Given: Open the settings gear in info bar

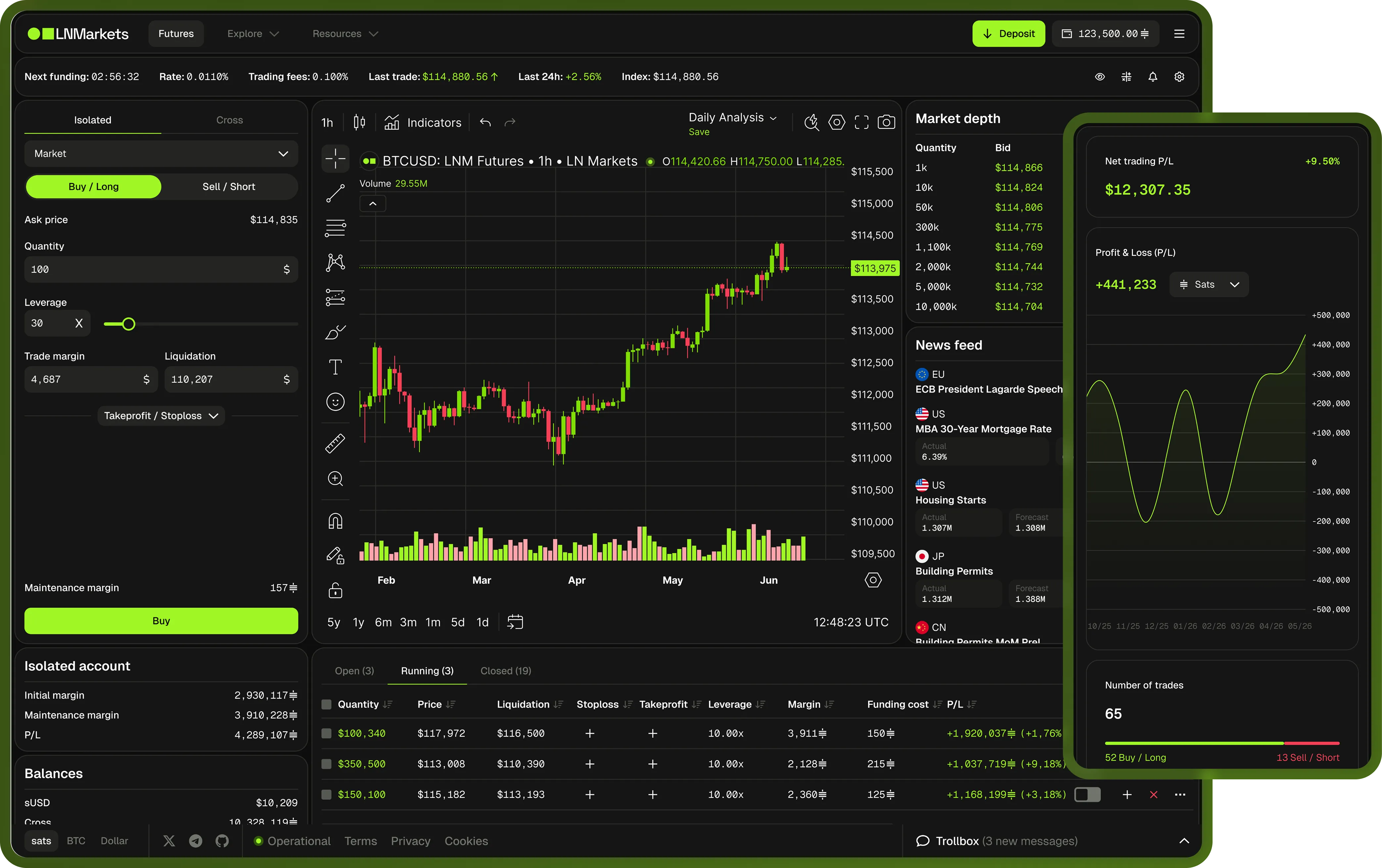Looking at the screenshot, I should coord(1179,77).
